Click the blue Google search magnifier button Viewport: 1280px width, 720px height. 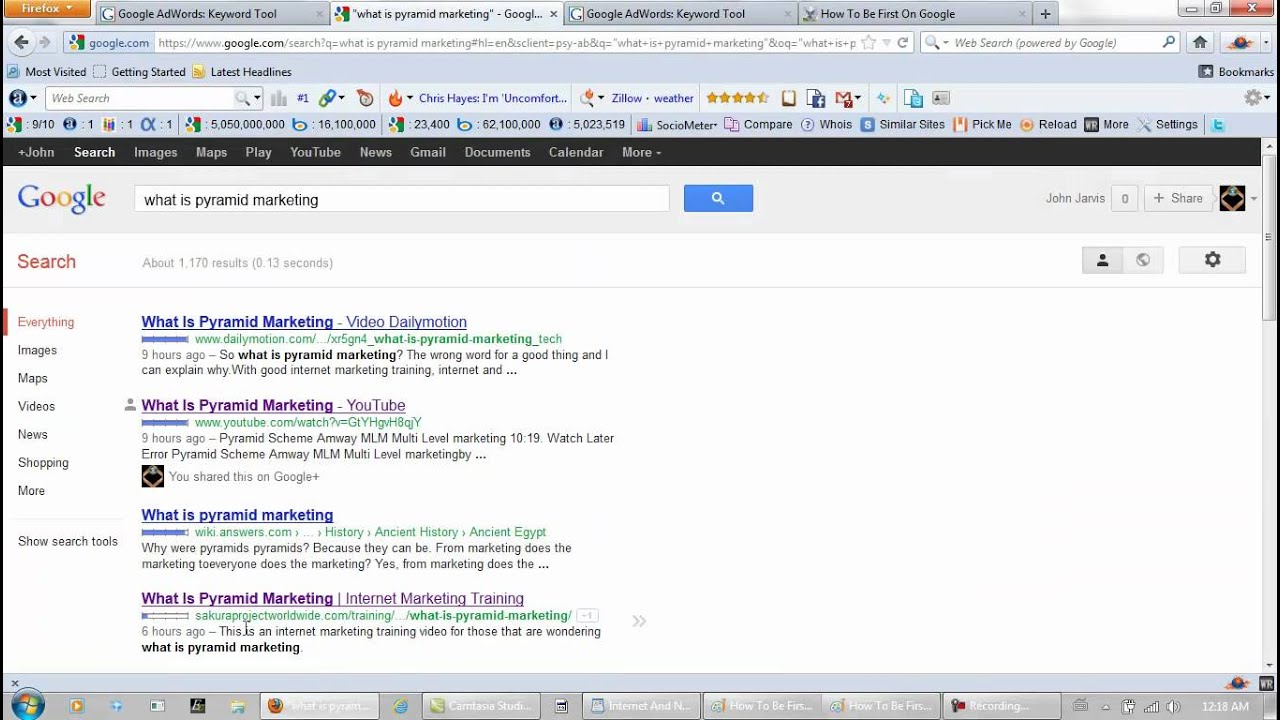point(718,198)
